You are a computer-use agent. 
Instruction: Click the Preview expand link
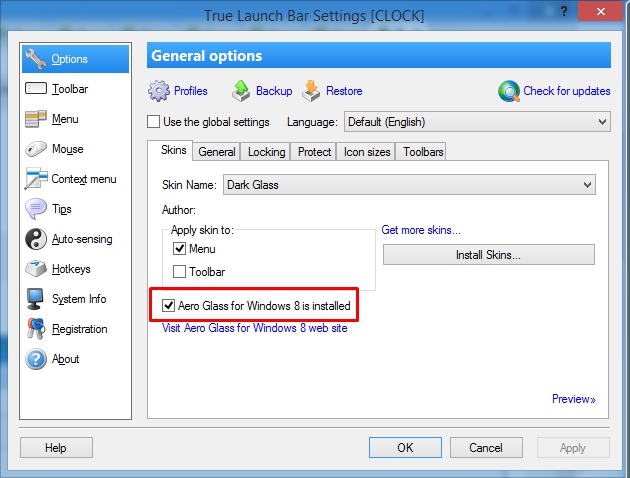[x=573, y=399]
